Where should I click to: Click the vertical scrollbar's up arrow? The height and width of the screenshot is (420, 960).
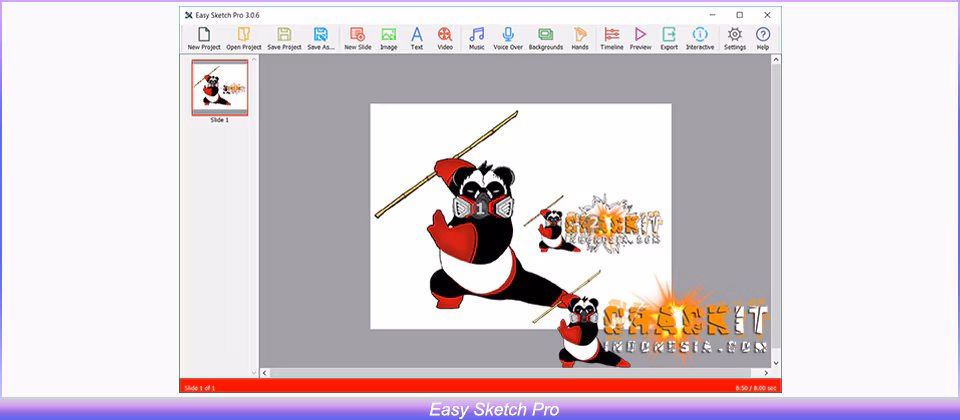point(776,59)
